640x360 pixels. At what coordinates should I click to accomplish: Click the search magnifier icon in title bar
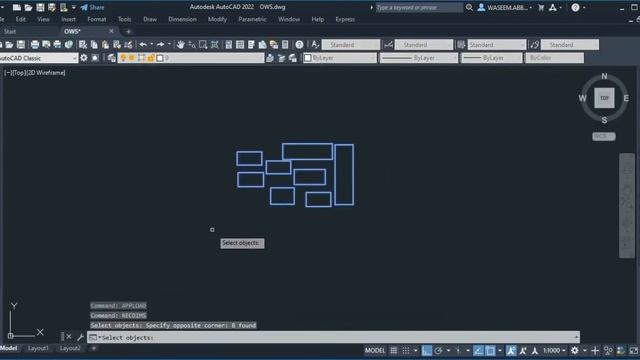469,7
